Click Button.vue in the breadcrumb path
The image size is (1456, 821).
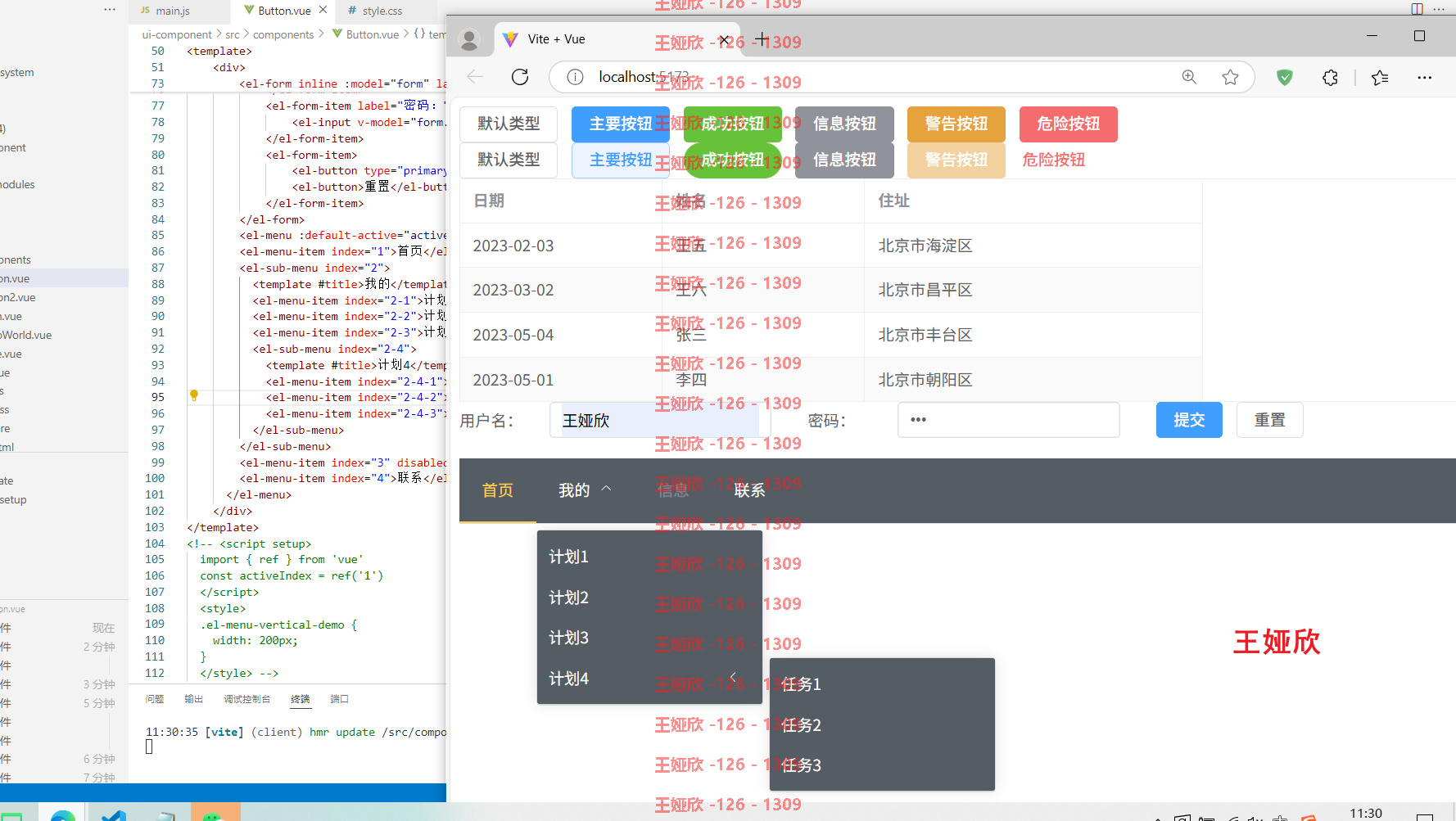(x=373, y=34)
